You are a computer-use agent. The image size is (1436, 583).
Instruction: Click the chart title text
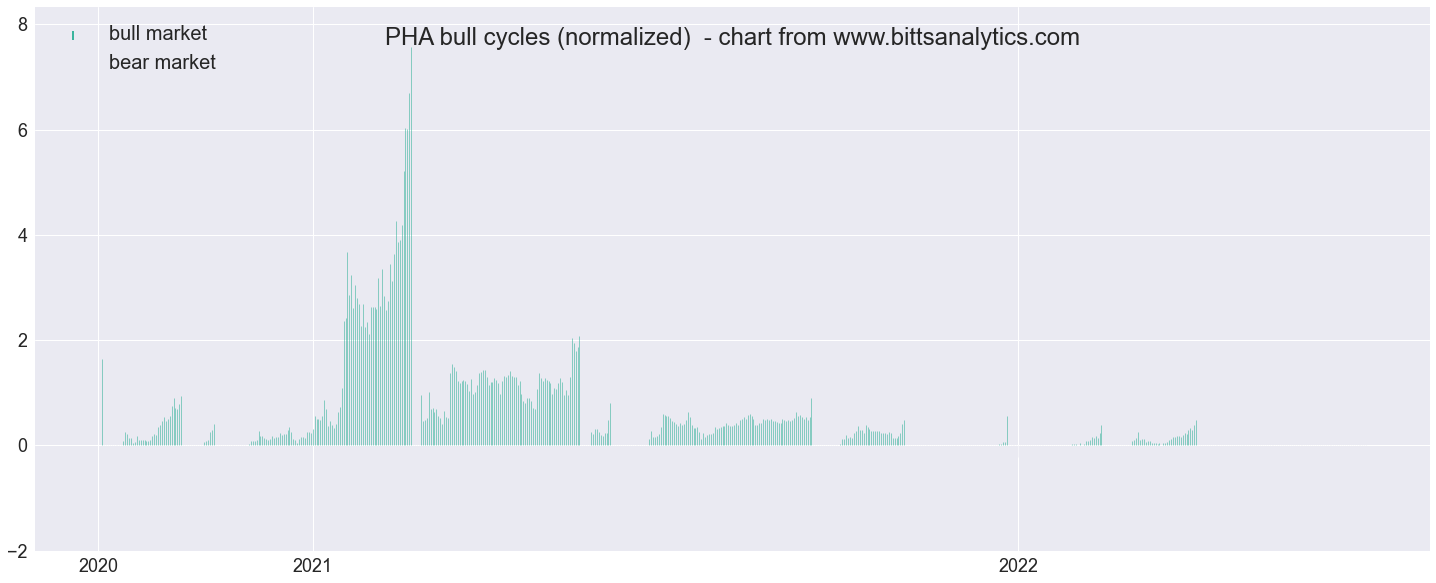[732, 38]
